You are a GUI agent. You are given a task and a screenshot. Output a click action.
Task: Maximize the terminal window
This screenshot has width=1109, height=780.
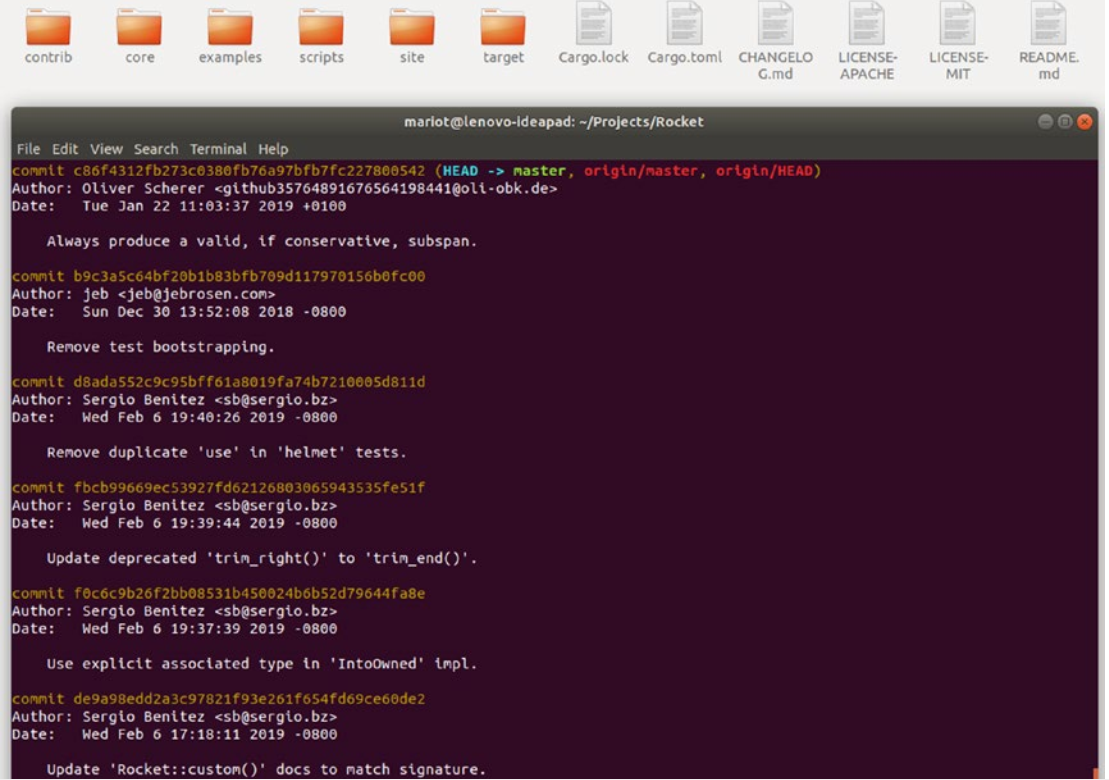click(x=1064, y=122)
